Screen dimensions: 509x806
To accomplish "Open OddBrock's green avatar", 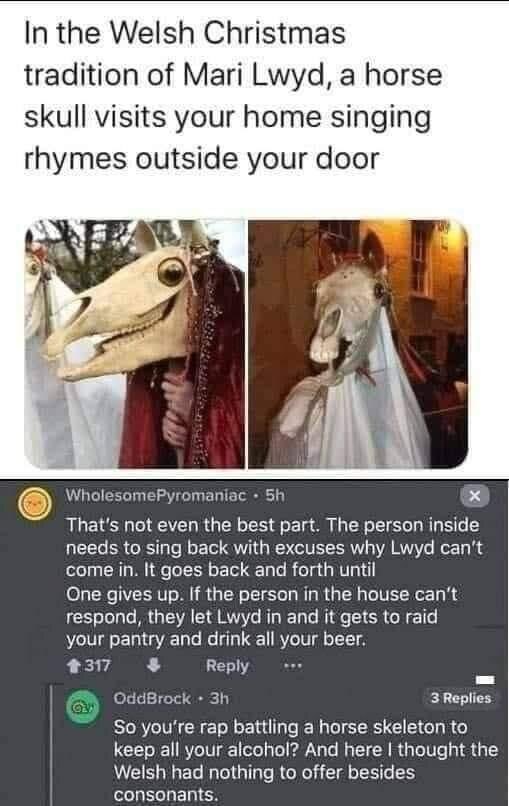I will point(83,707).
